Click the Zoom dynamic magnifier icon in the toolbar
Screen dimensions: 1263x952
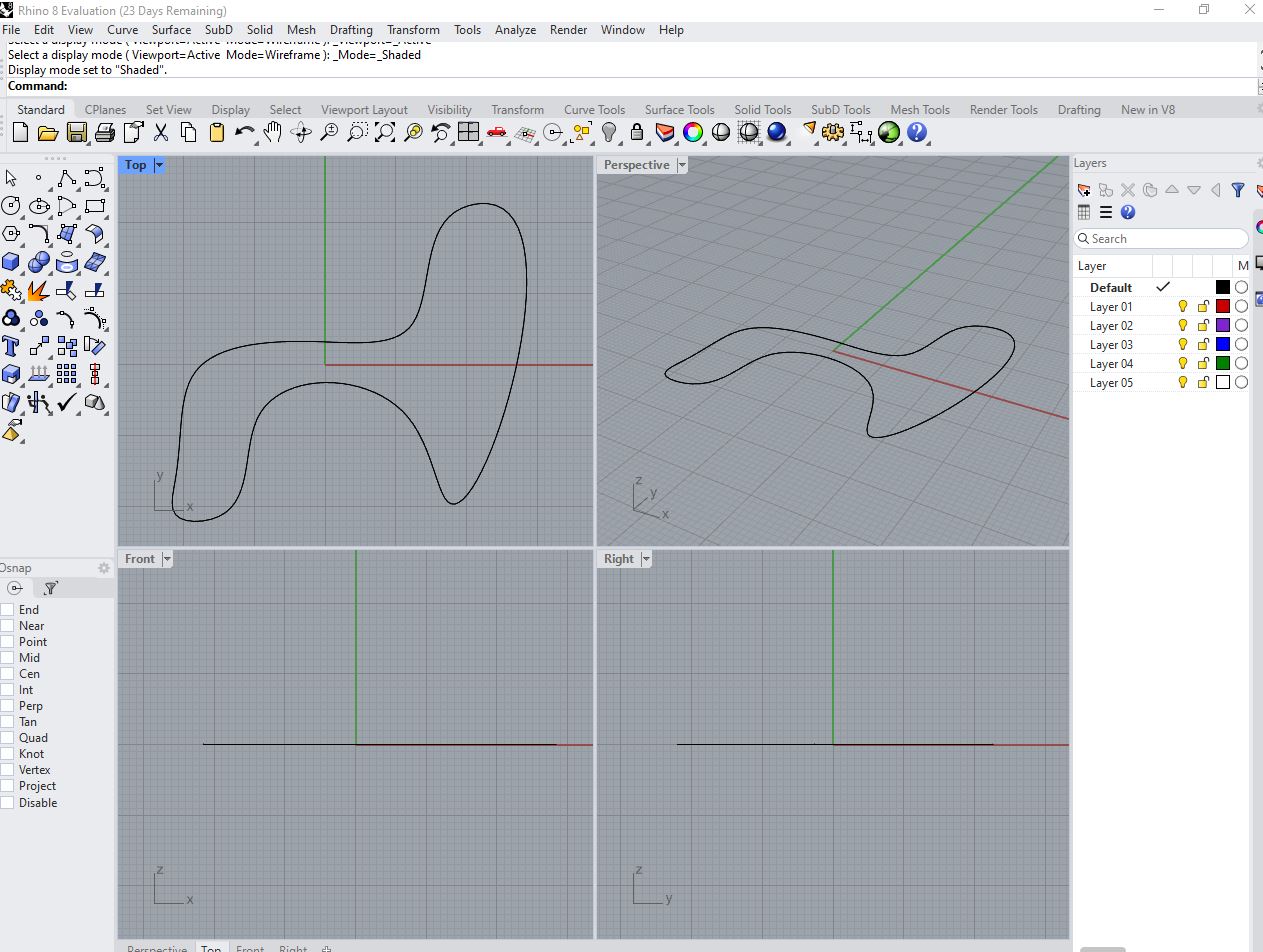point(330,132)
